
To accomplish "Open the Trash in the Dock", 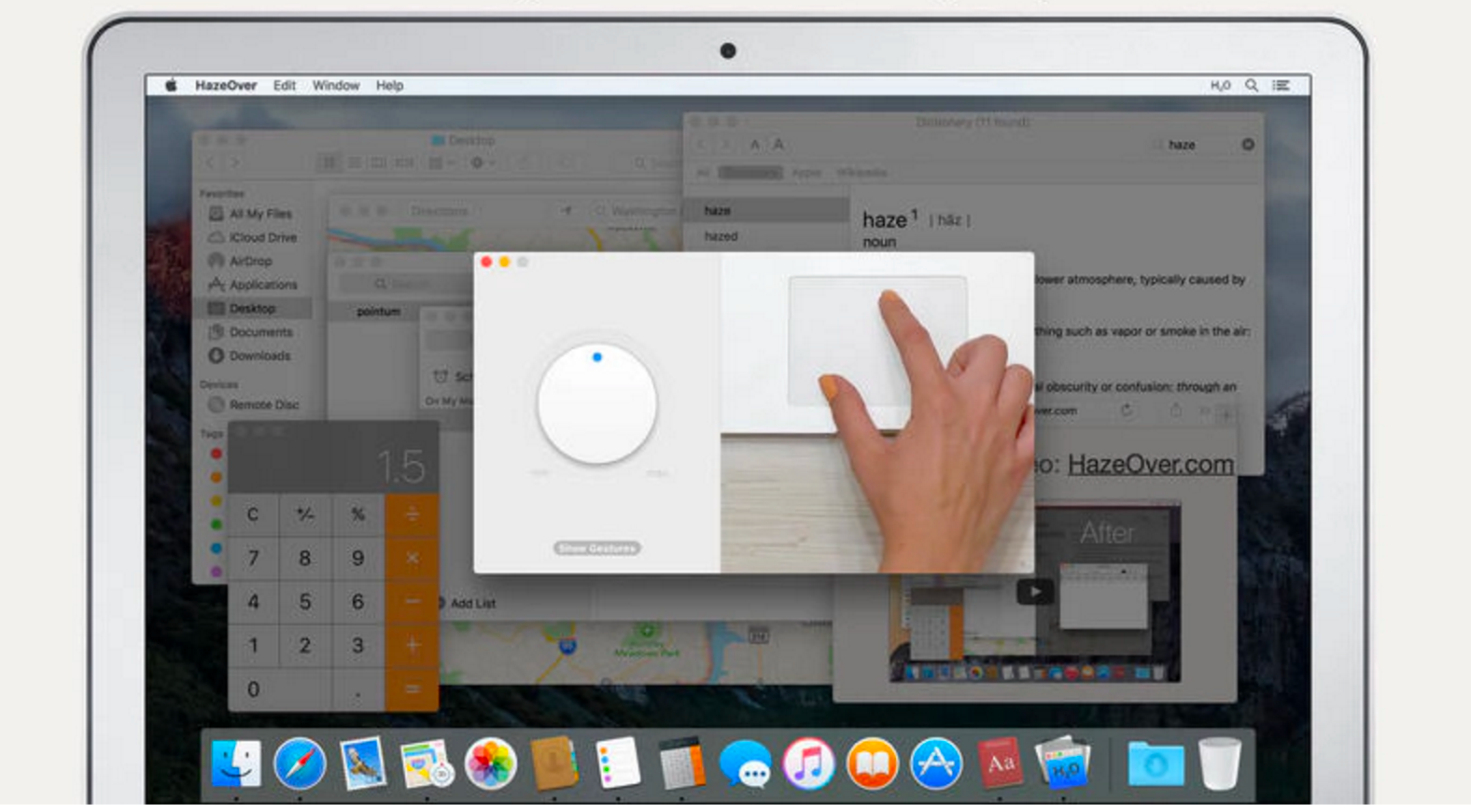I will point(1219,763).
